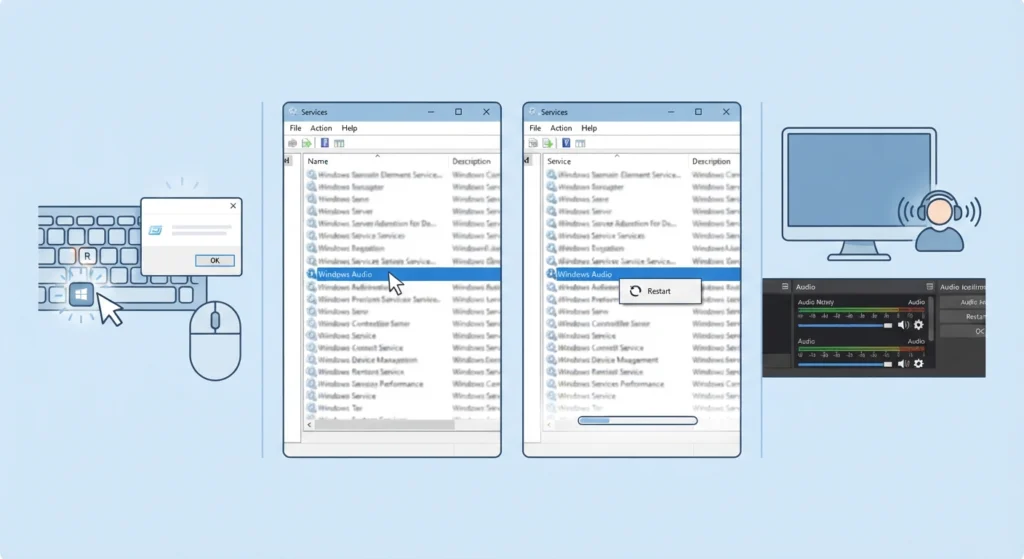Open Action menu in right Services window

point(560,128)
